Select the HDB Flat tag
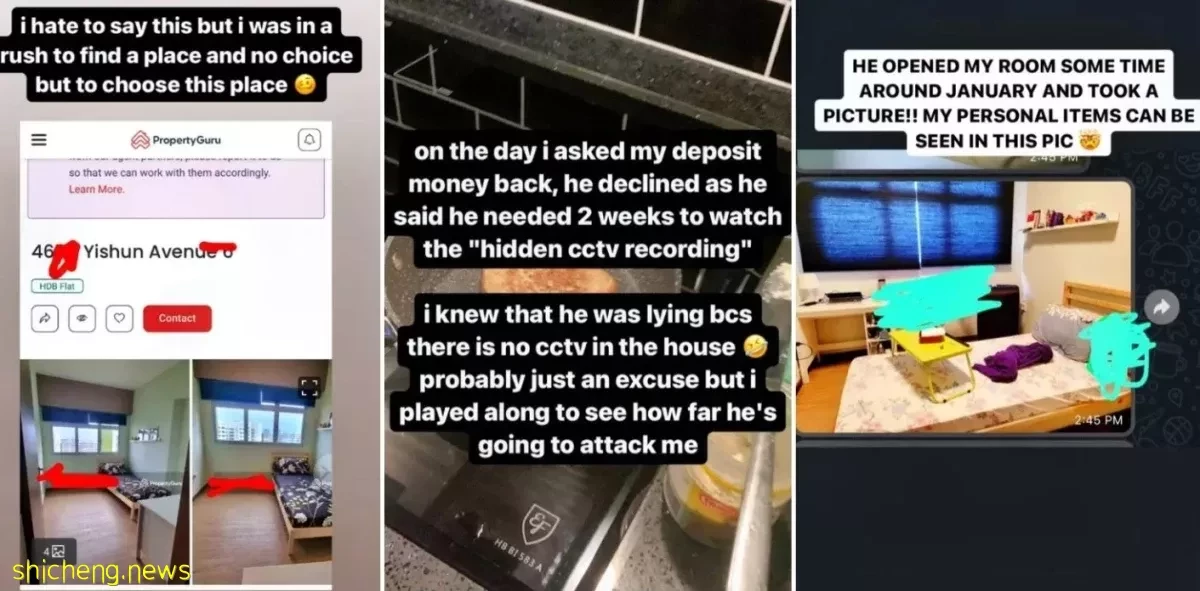This screenshot has width=1200, height=591. [x=55, y=286]
